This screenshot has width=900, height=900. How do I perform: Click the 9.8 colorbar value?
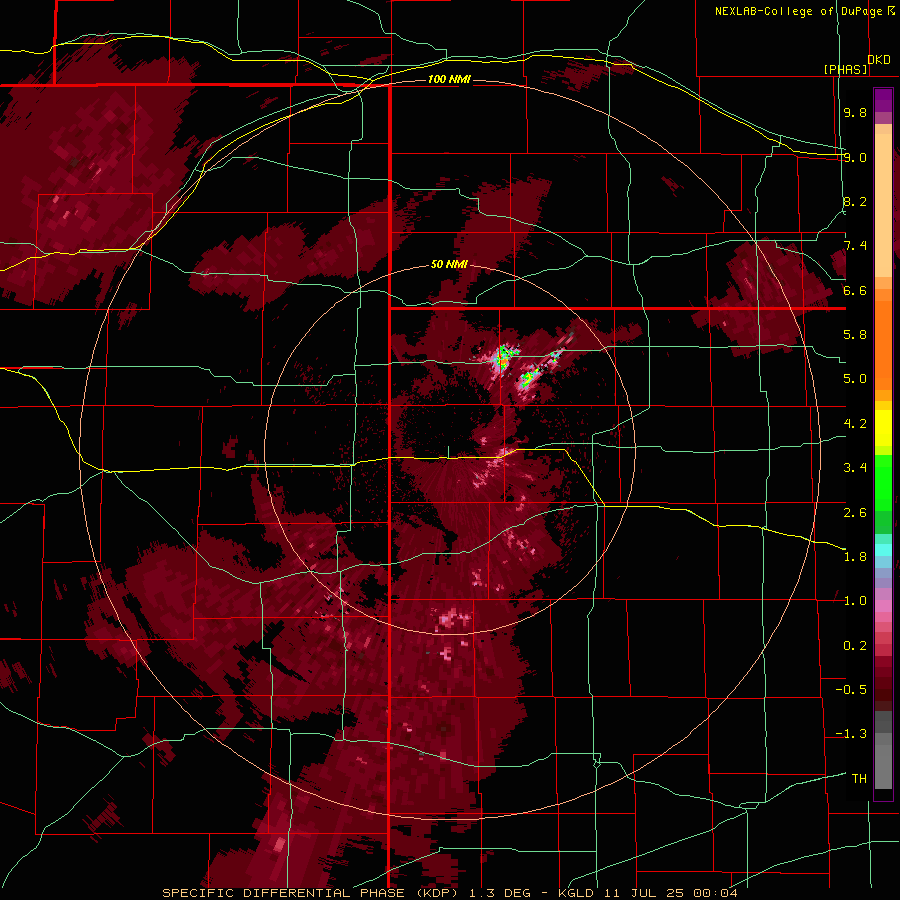pyautogui.click(x=855, y=112)
